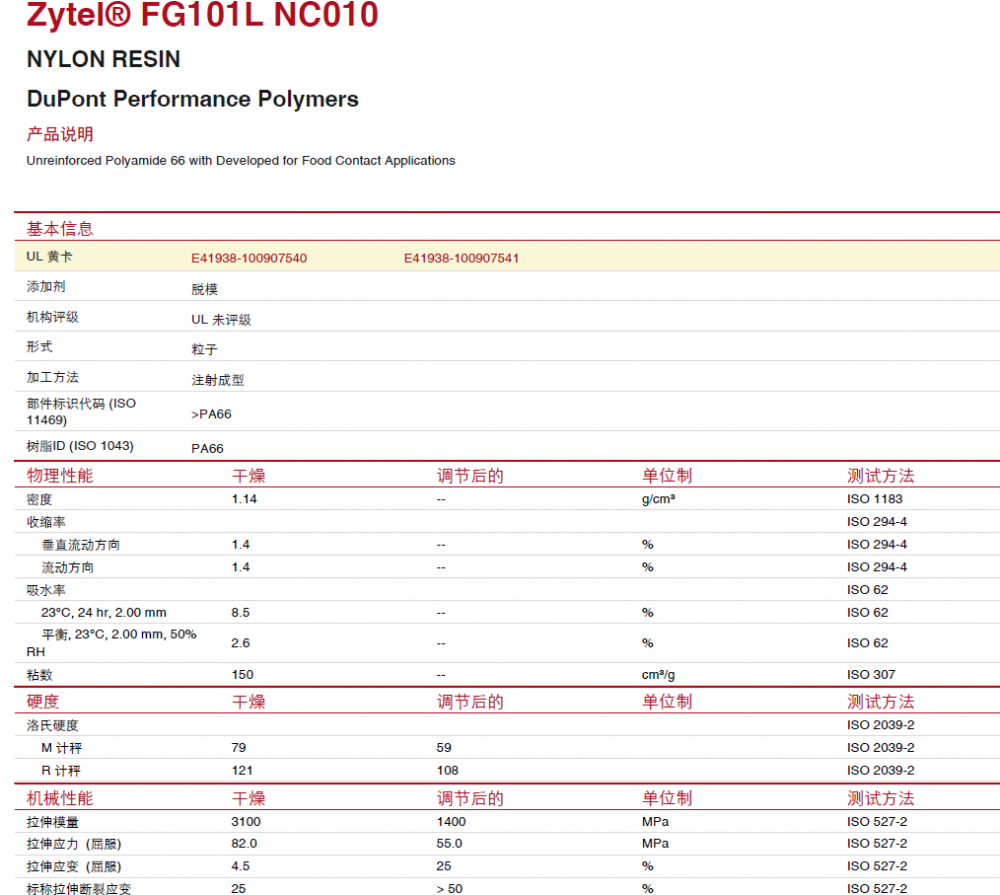Image resolution: width=1000 pixels, height=895 pixels.
Task: Click the equilibrium absorption value '2.6'
Action: coord(240,643)
